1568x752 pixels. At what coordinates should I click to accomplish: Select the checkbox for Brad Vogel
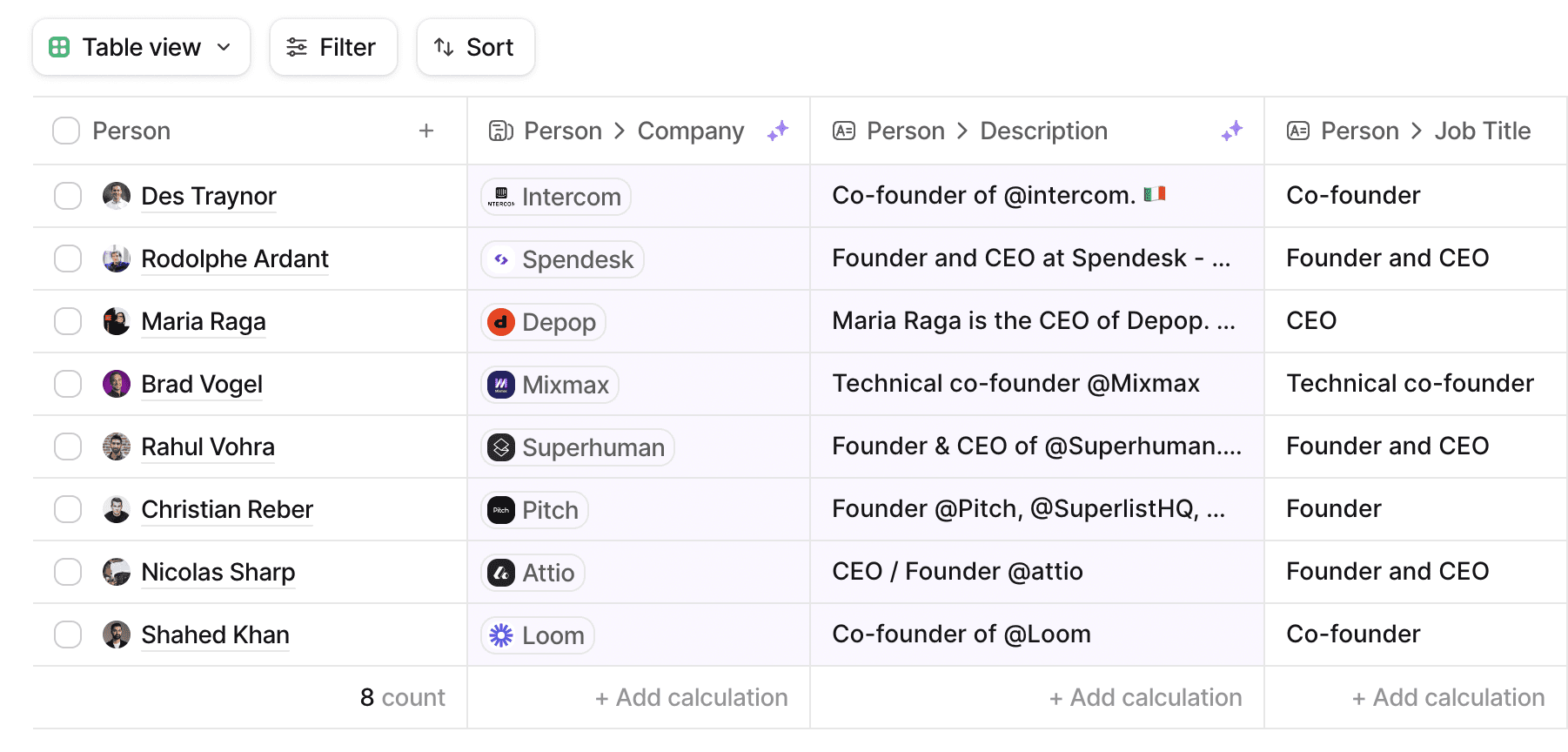click(x=68, y=384)
